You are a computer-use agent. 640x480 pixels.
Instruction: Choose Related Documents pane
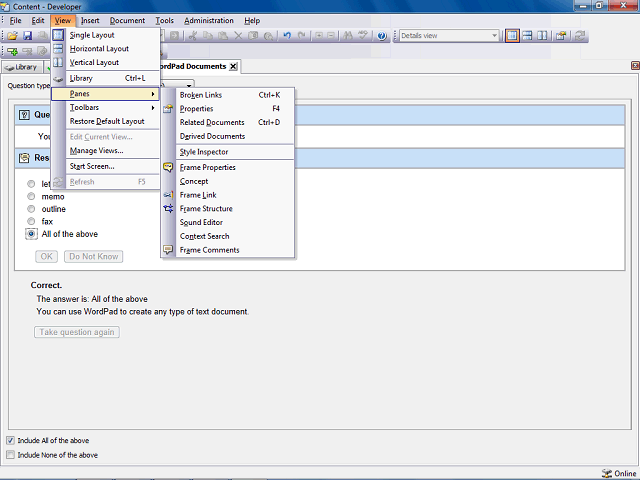[x=228, y=122]
